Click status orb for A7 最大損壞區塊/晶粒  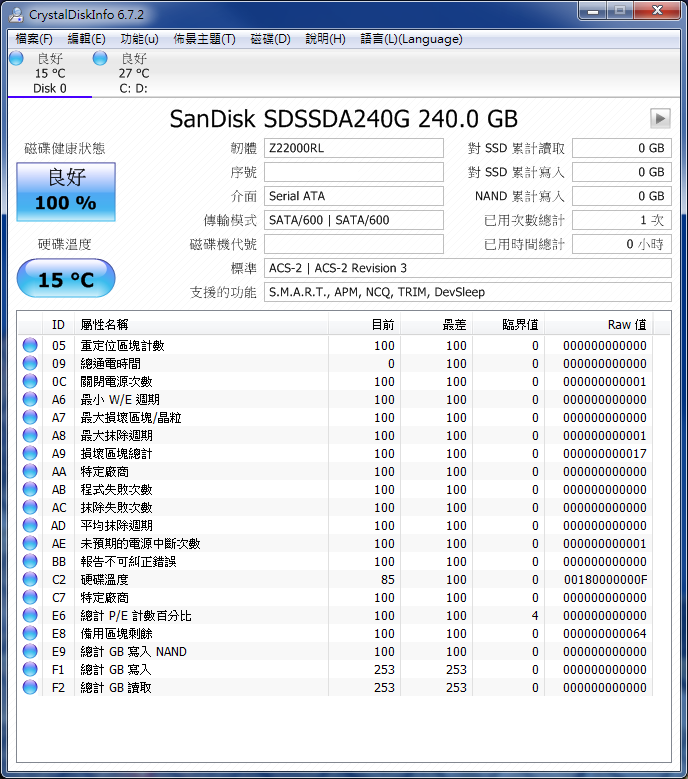click(30, 417)
